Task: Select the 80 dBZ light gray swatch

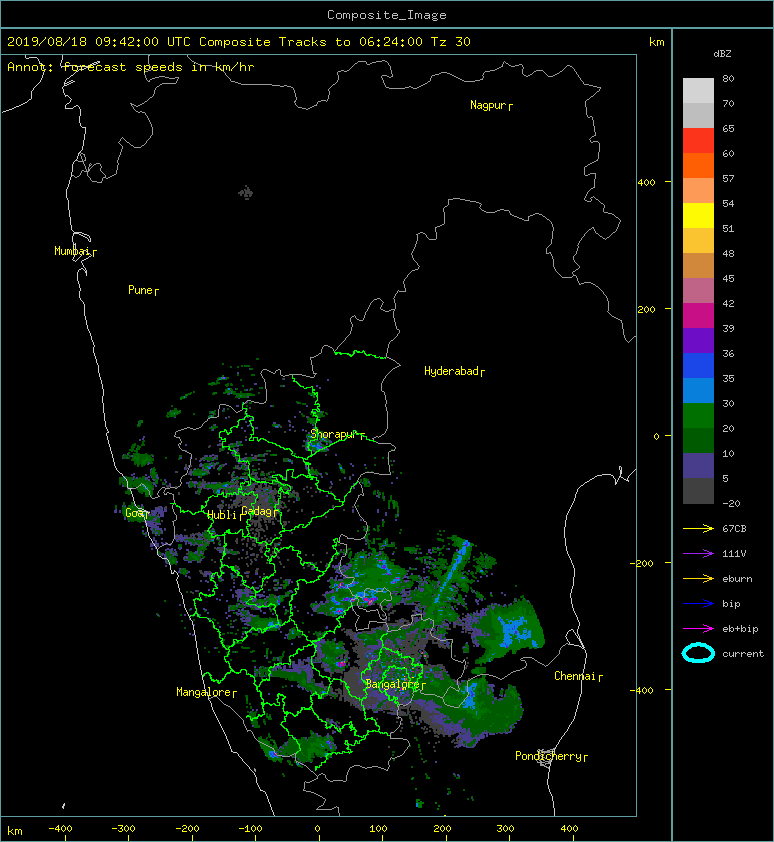Action: [x=698, y=90]
